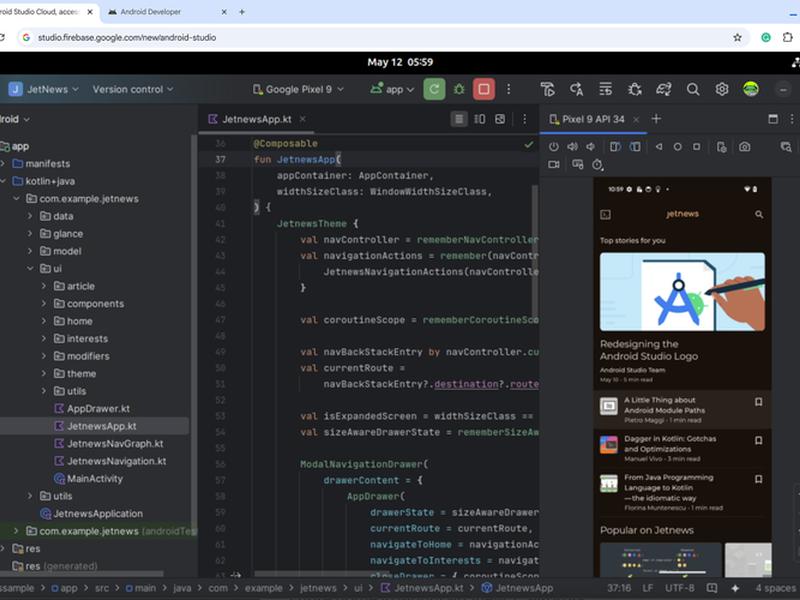Open IDE settings gear icon

pyautogui.click(x=721, y=89)
